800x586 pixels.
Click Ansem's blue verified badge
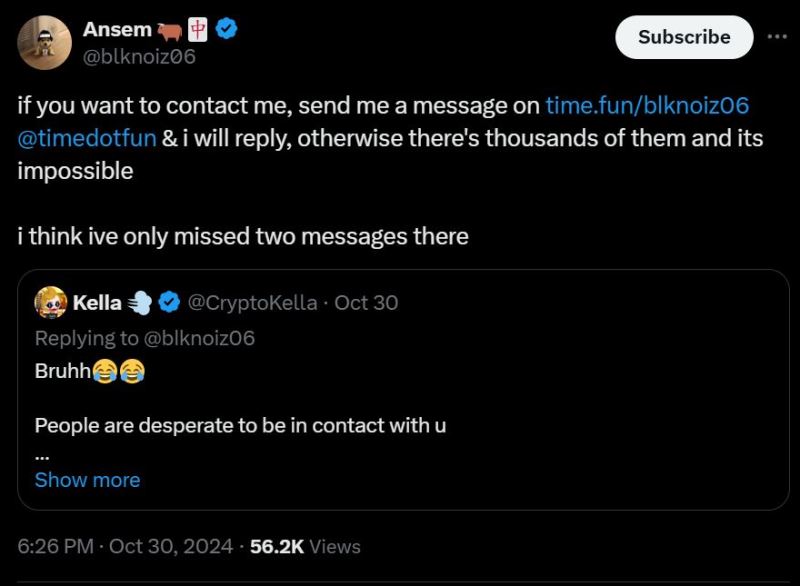(x=226, y=29)
